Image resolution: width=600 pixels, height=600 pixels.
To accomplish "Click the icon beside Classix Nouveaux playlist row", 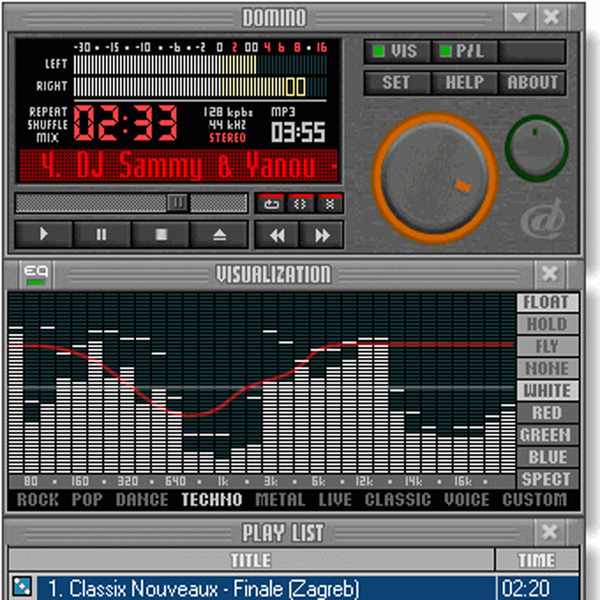I will tap(22, 587).
